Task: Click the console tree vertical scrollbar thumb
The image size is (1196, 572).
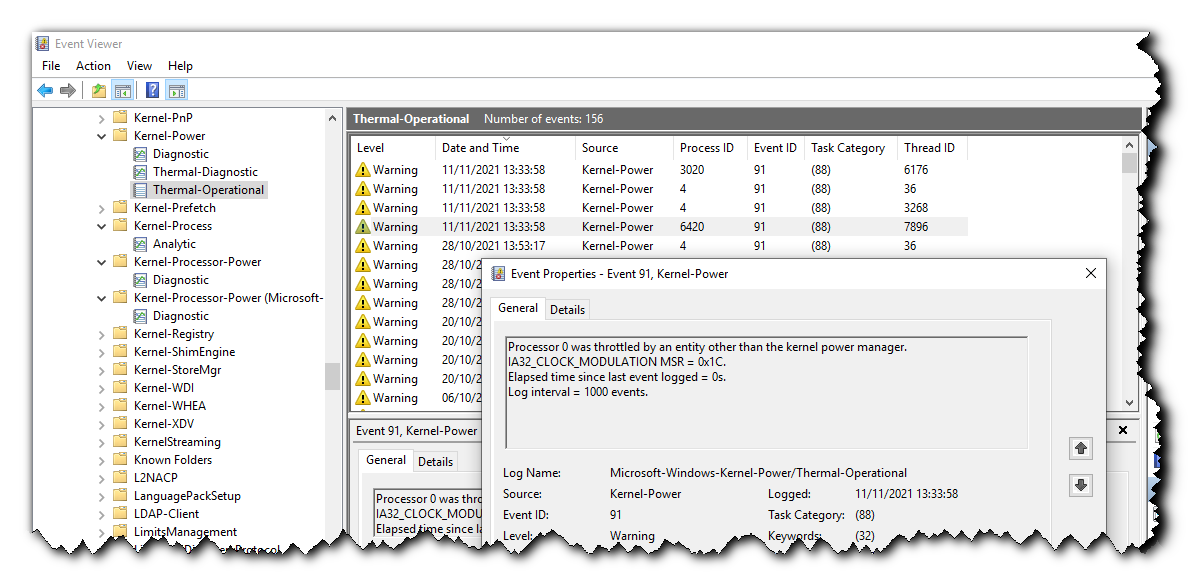Action: tap(332, 376)
